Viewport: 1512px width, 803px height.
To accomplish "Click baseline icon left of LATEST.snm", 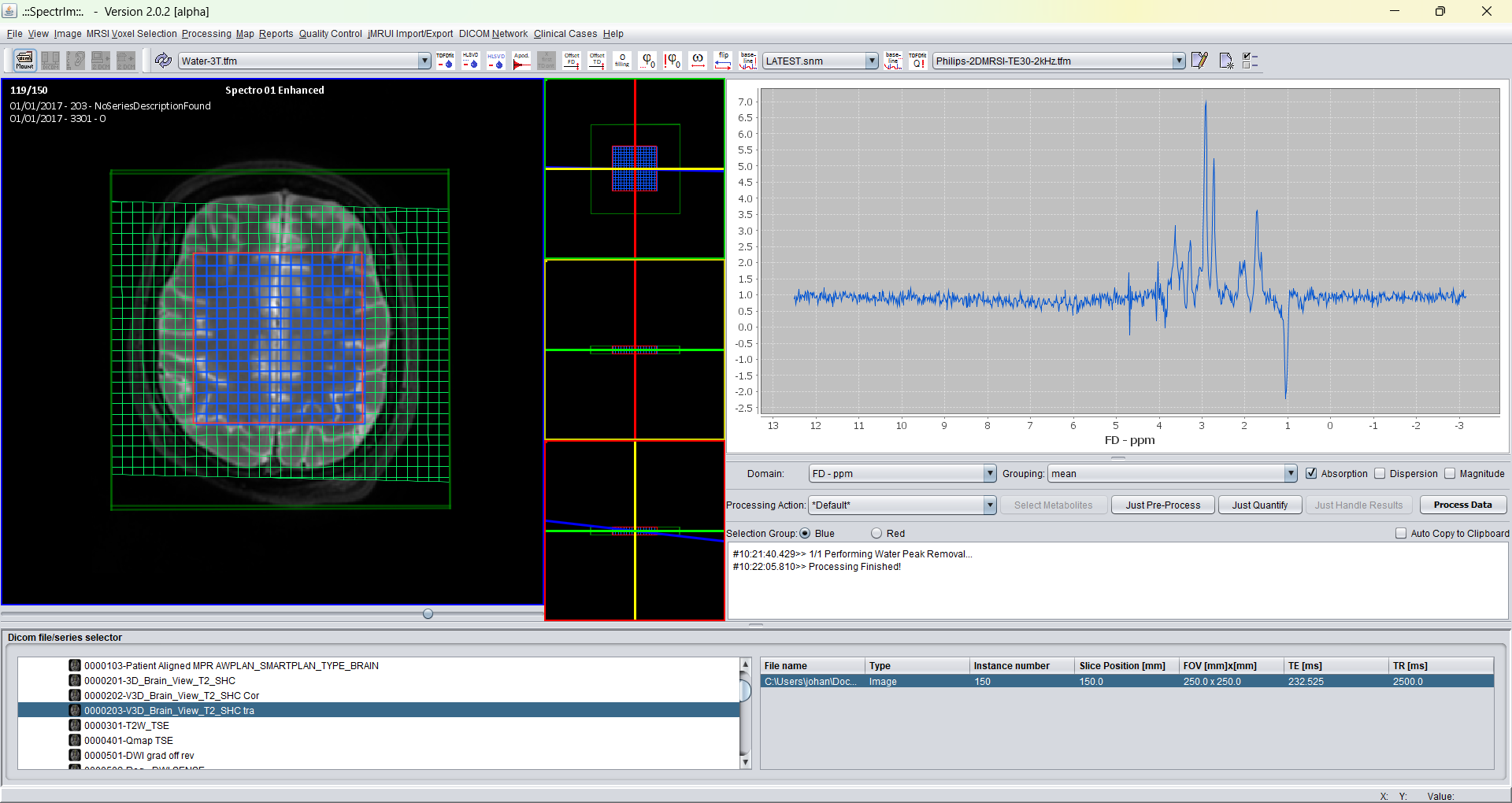I will pyautogui.click(x=748, y=61).
